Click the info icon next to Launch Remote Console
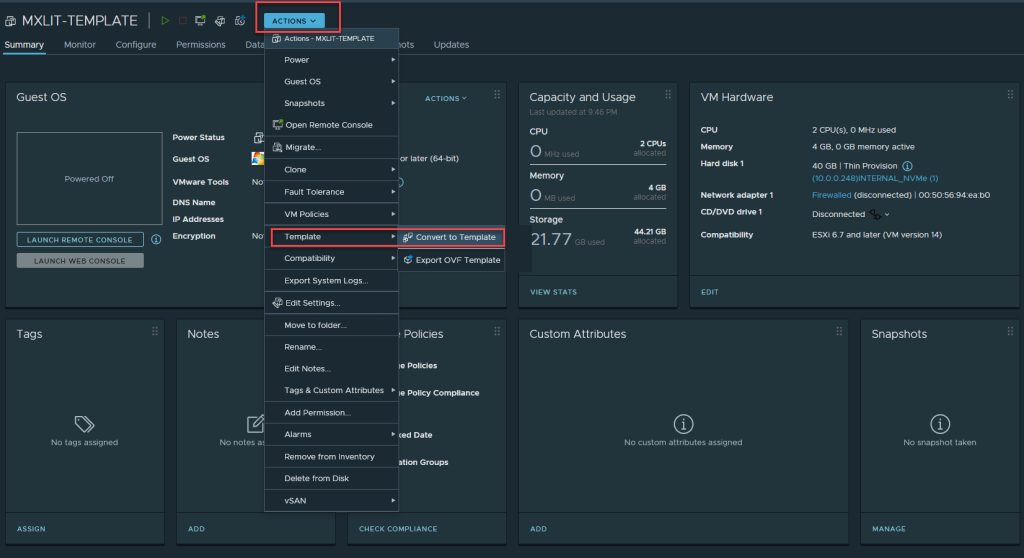Image resolution: width=1024 pixels, height=558 pixels. point(156,240)
